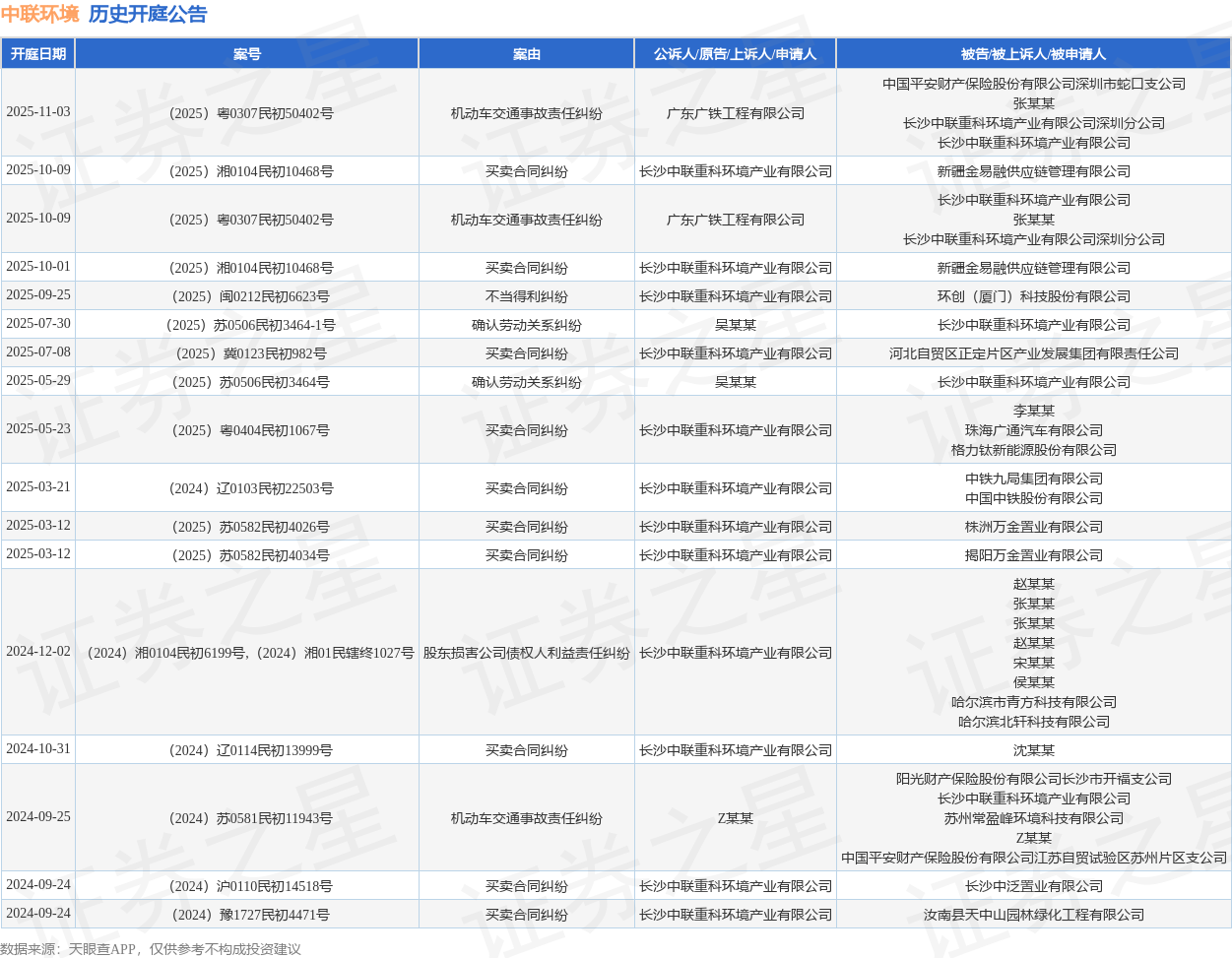Click defendant 珠海广通汽车有限公司
The image size is (1232, 958).
tap(1034, 430)
